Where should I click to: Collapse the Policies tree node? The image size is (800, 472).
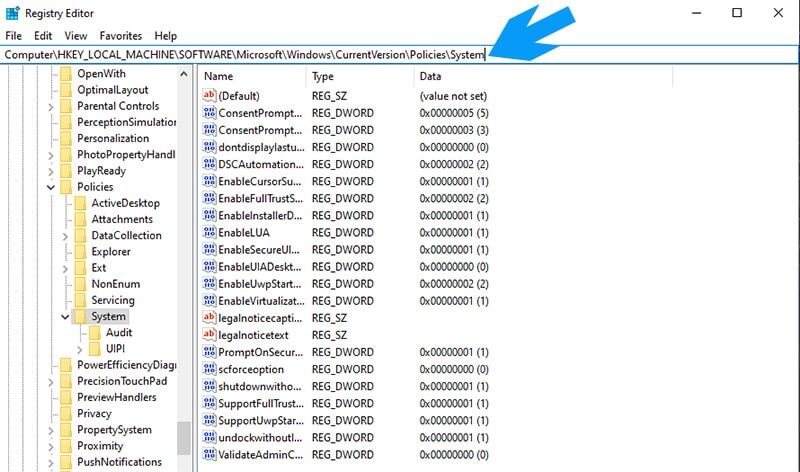pyautogui.click(x=51, y=187)
